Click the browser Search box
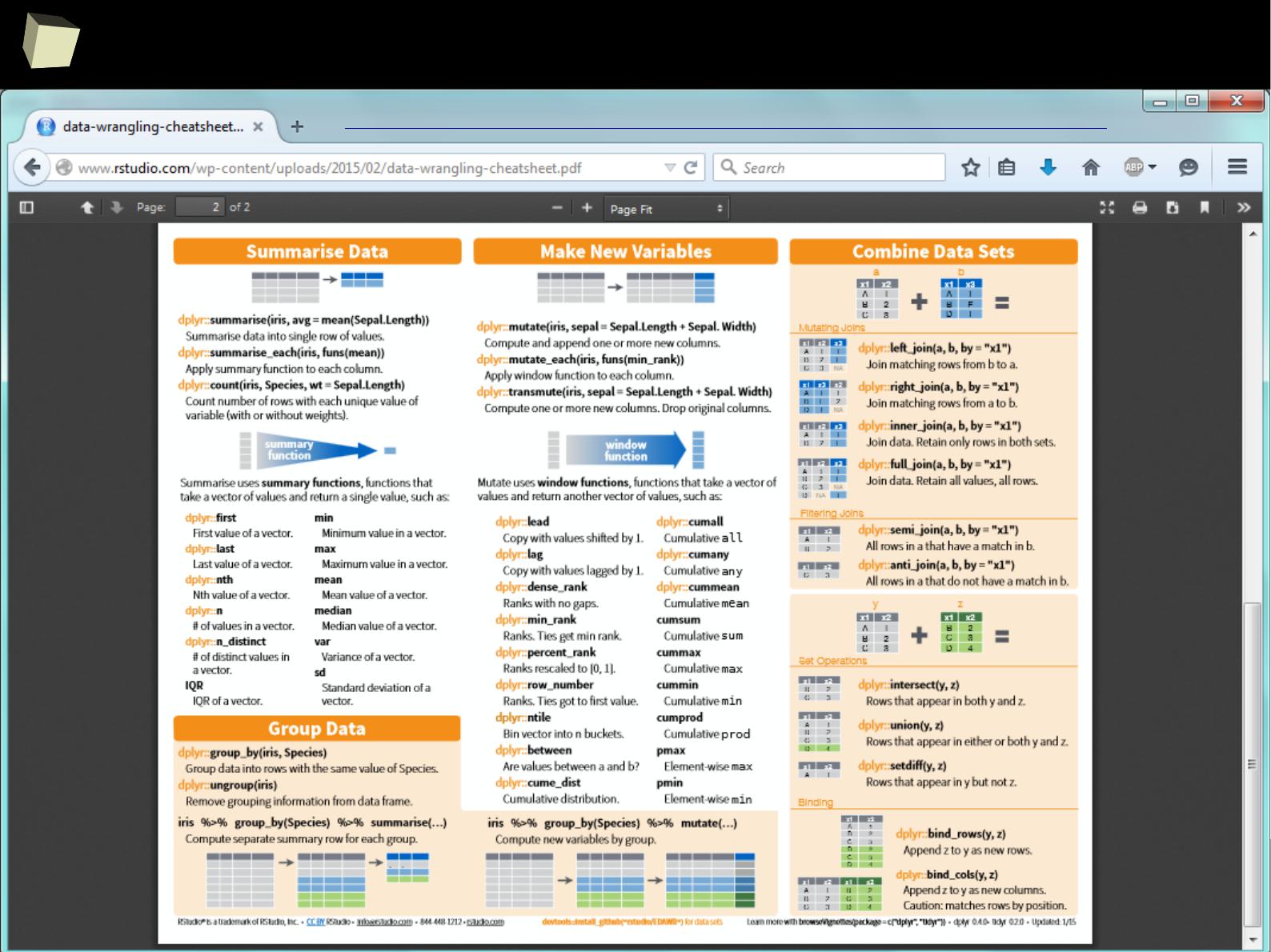 pyautogui.click(x=829, y=167)
